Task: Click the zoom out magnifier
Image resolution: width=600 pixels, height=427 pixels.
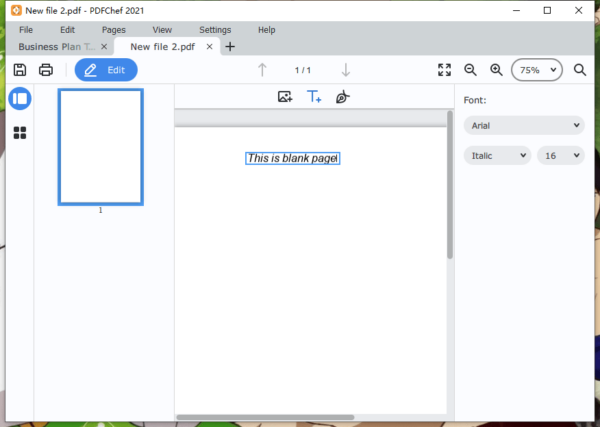Action: pos(470,70)
